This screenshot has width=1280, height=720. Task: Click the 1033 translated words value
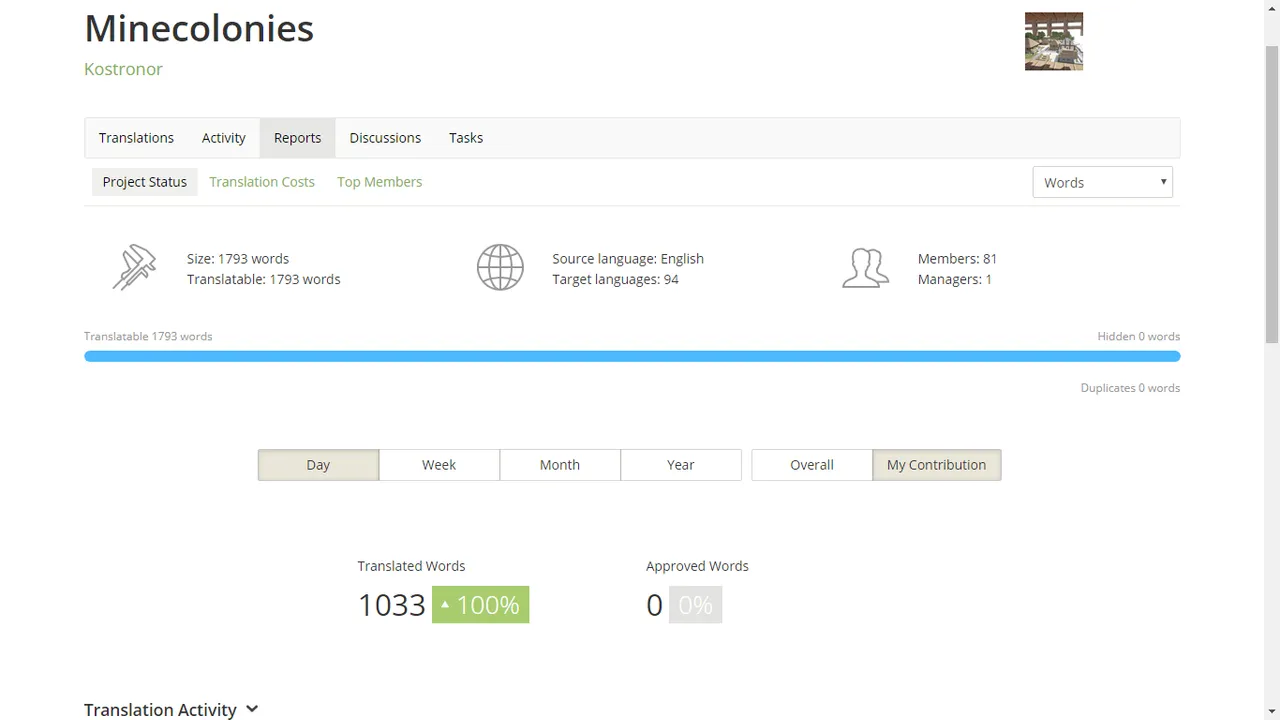point(392,605)
